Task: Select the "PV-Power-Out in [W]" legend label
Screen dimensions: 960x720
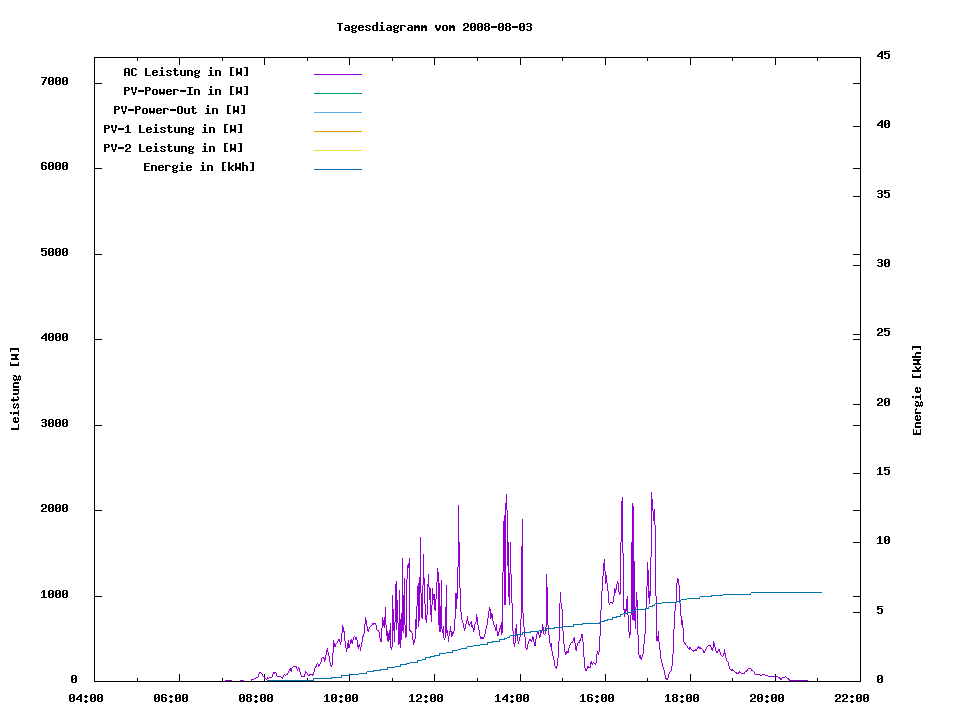Action: [180, 110]
